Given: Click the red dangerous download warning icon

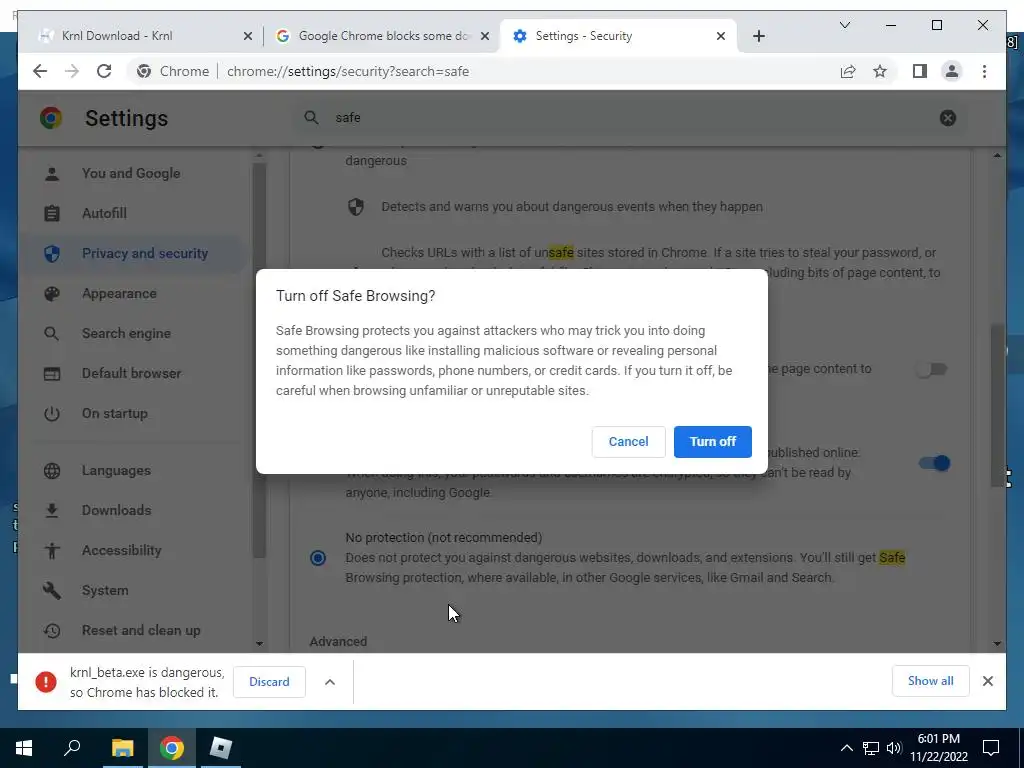Looking at the screenshot, I should pyautogui.click(x=46, y=681).
